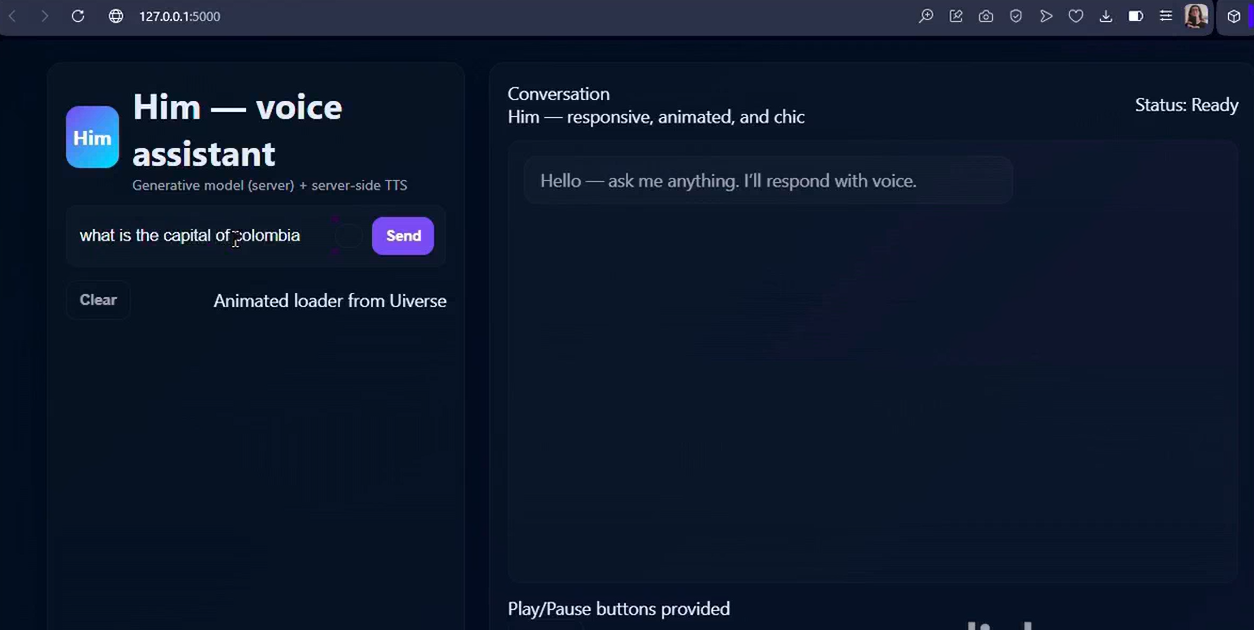
Task: Open the profile avatar menu
Action: 1196,16
